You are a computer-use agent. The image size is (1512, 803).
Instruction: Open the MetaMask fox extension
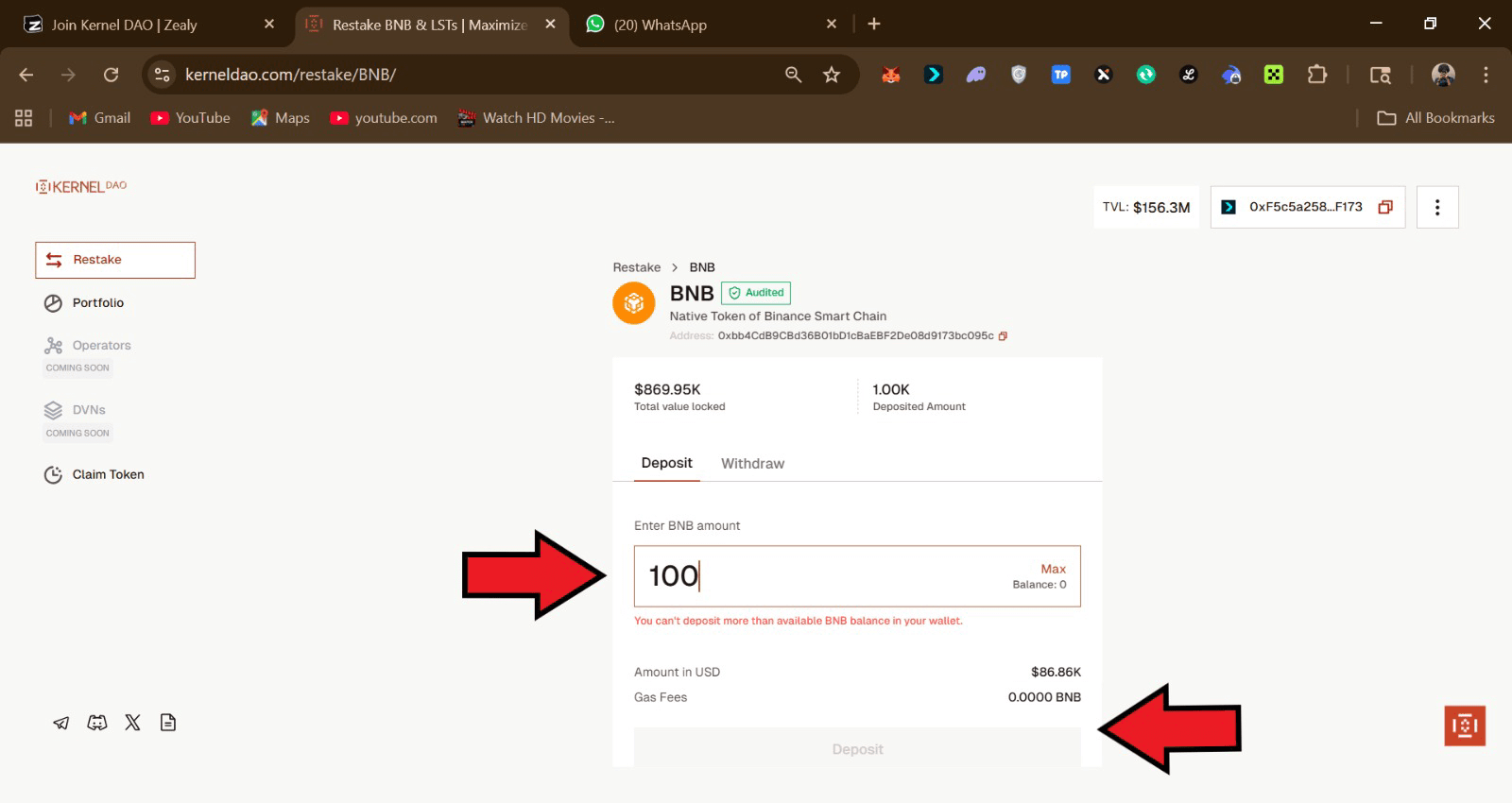tap(891, 75)
